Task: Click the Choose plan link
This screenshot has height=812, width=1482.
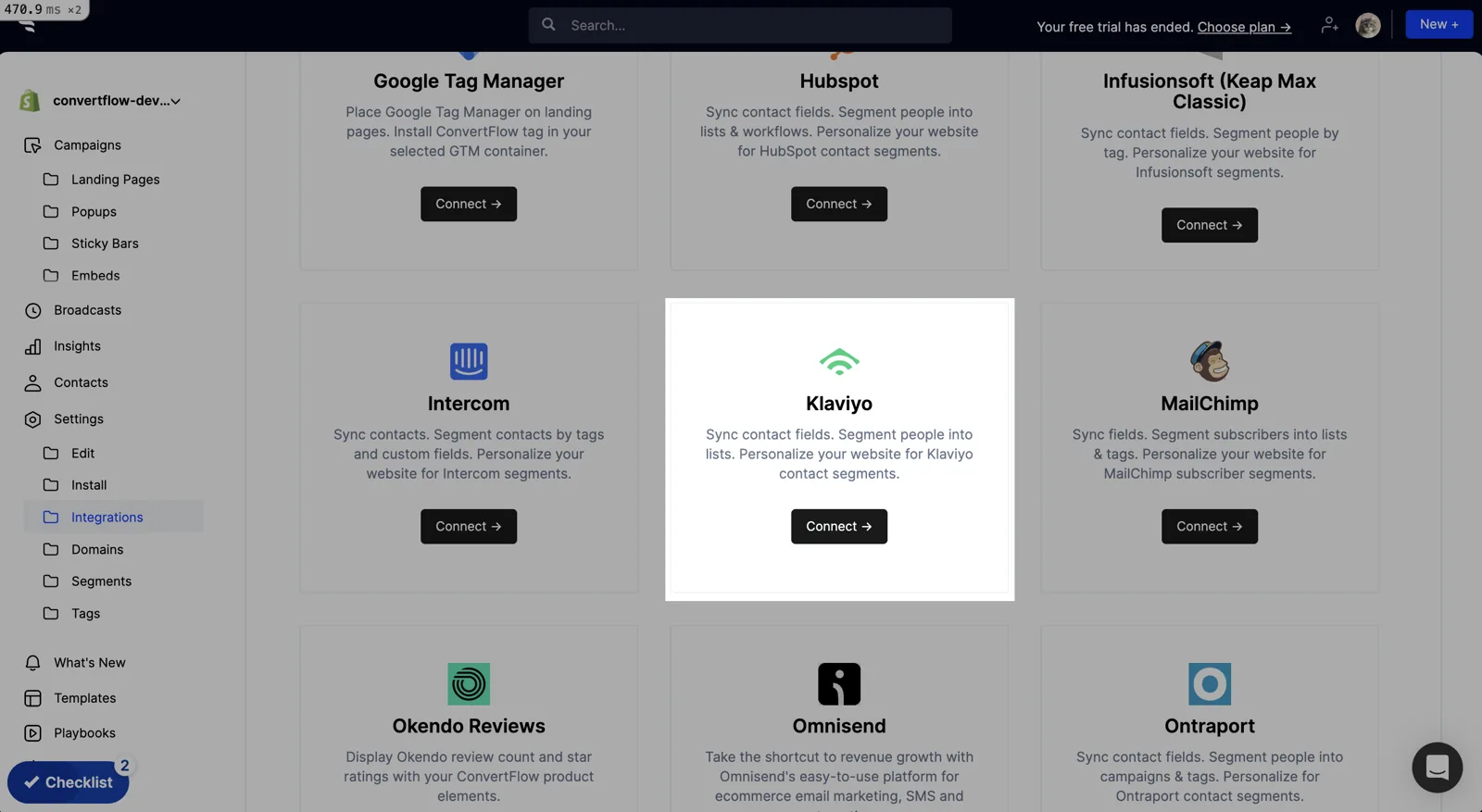Action: tap(1244, 27)
